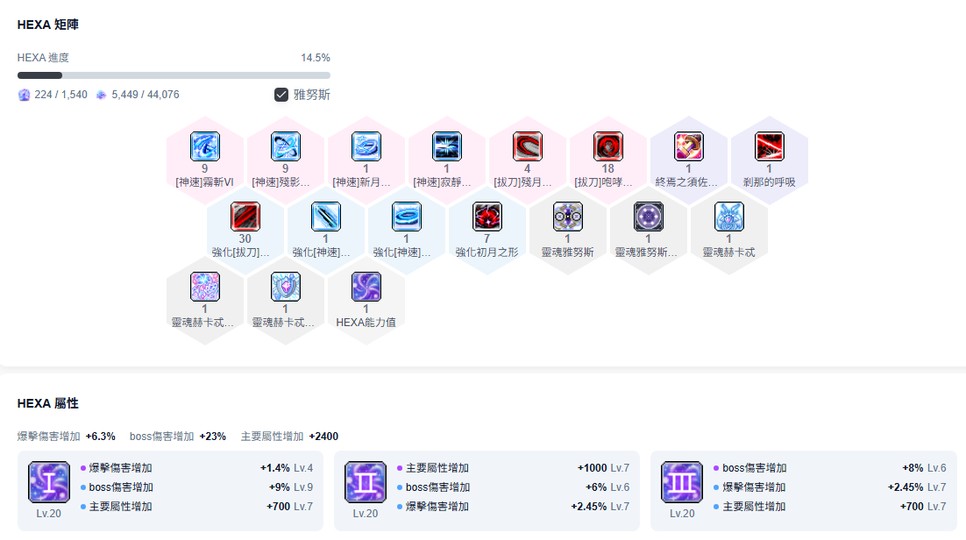Click the +8% Lv.6 boss row in core III
The image size is (966, 540).
pos(830,468)
